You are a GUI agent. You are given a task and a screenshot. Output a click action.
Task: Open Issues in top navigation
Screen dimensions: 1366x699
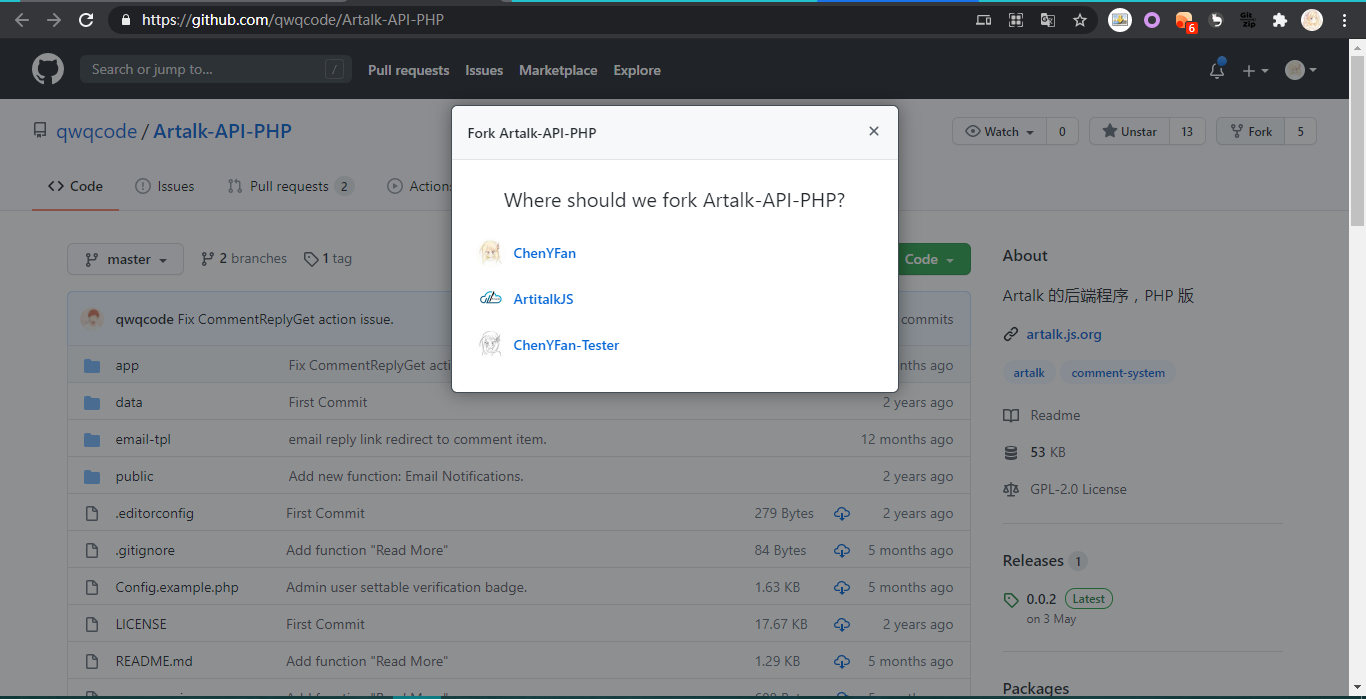click(484, 70)
